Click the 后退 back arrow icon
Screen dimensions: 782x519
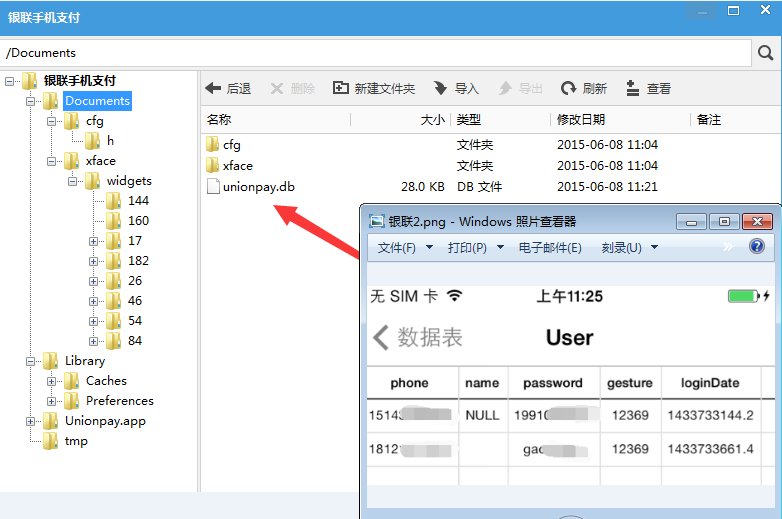click(x=213, y=88)
